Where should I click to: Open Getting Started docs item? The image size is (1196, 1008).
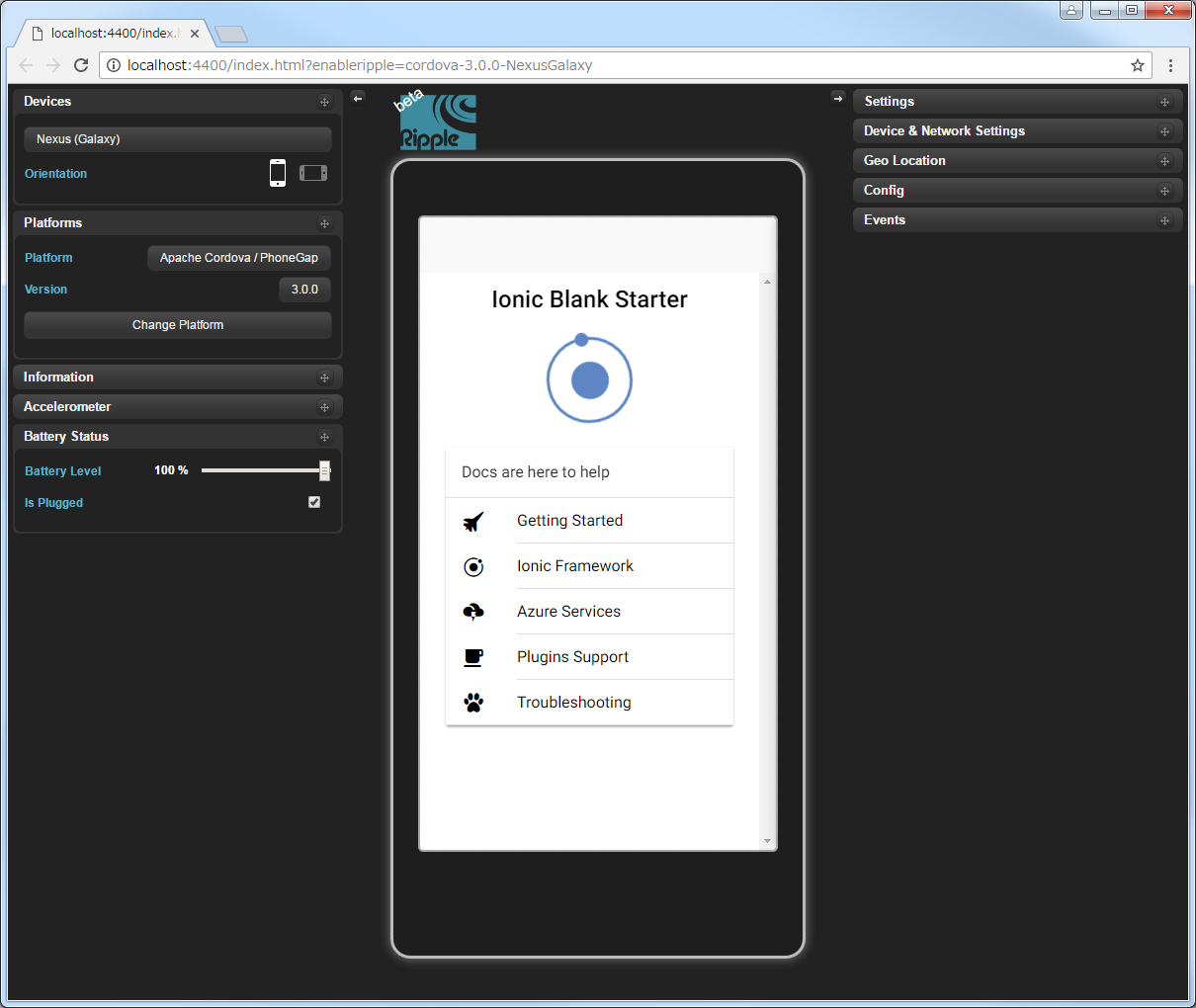point(589,521)
